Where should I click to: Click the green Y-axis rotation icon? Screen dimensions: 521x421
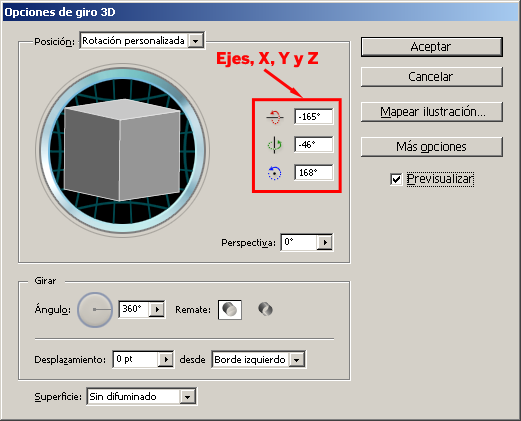pos(275,145)
